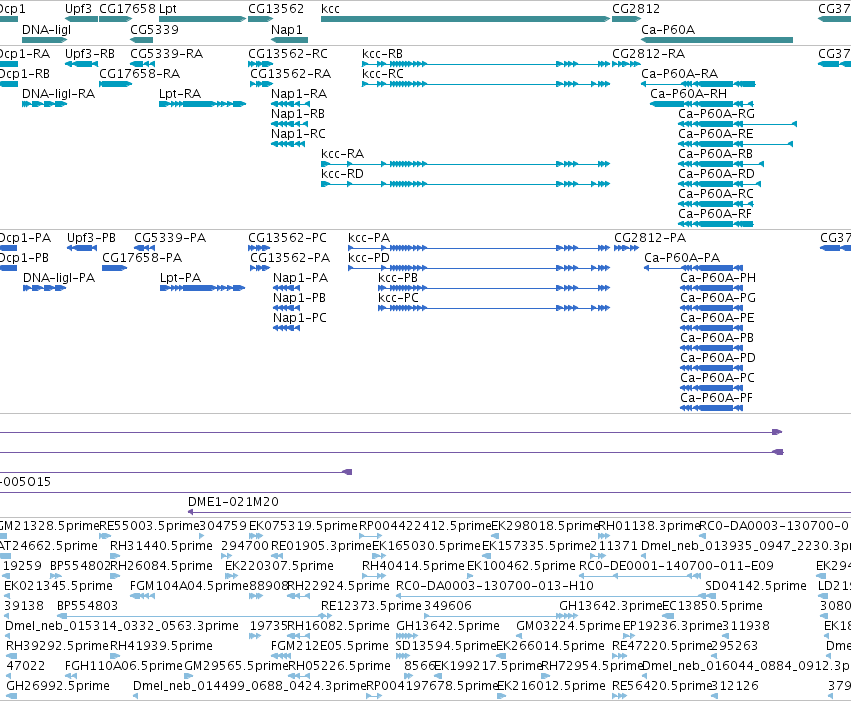Select the RH31440.5prime EST label
The image size is (851, 701).
161,545
